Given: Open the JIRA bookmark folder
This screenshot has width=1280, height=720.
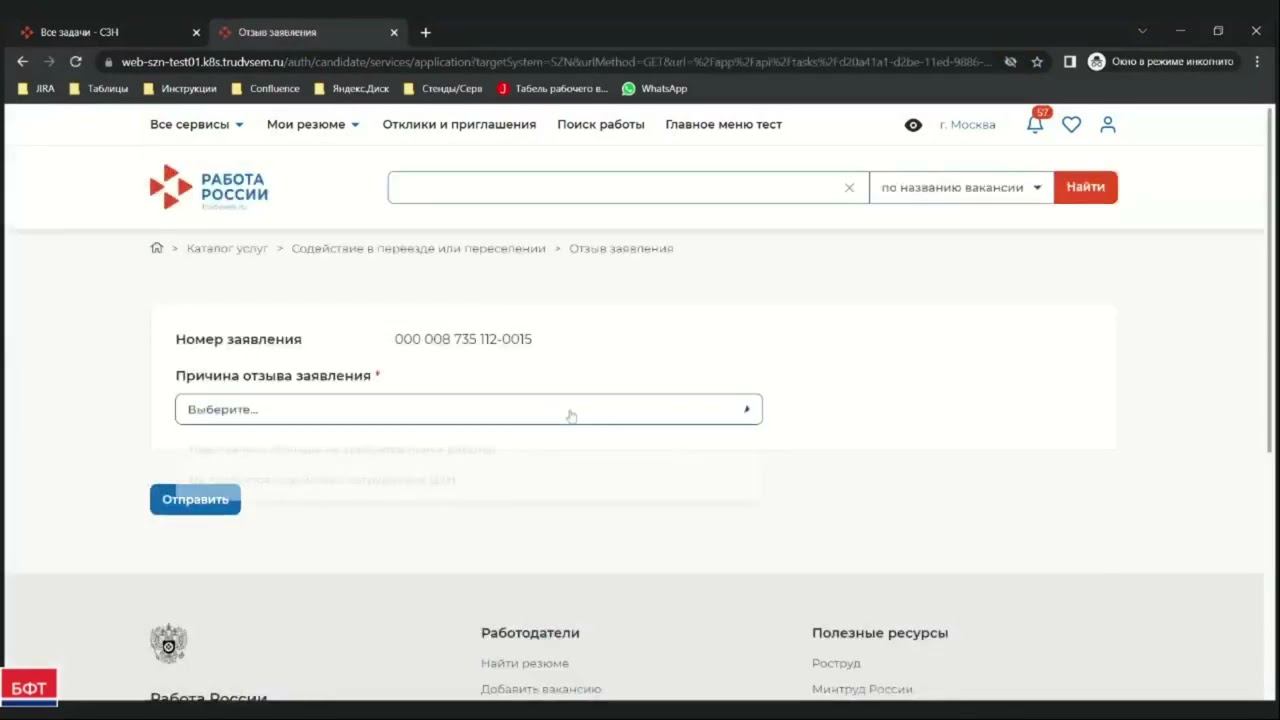Looking at the screenshot, I should (37, 89).
